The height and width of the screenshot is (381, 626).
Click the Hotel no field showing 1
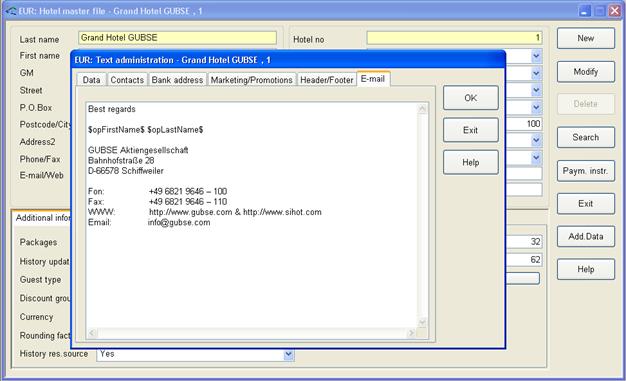(454, 38)
